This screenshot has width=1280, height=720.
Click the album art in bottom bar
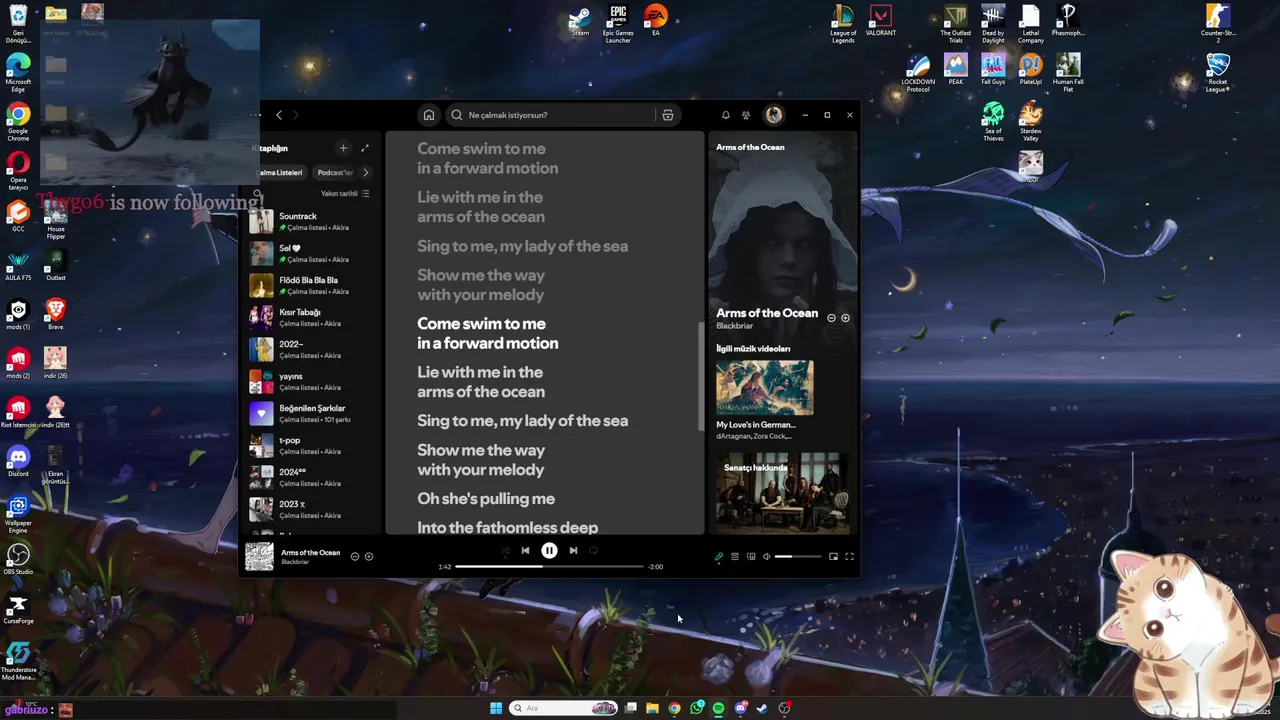(x=260, y=556)
